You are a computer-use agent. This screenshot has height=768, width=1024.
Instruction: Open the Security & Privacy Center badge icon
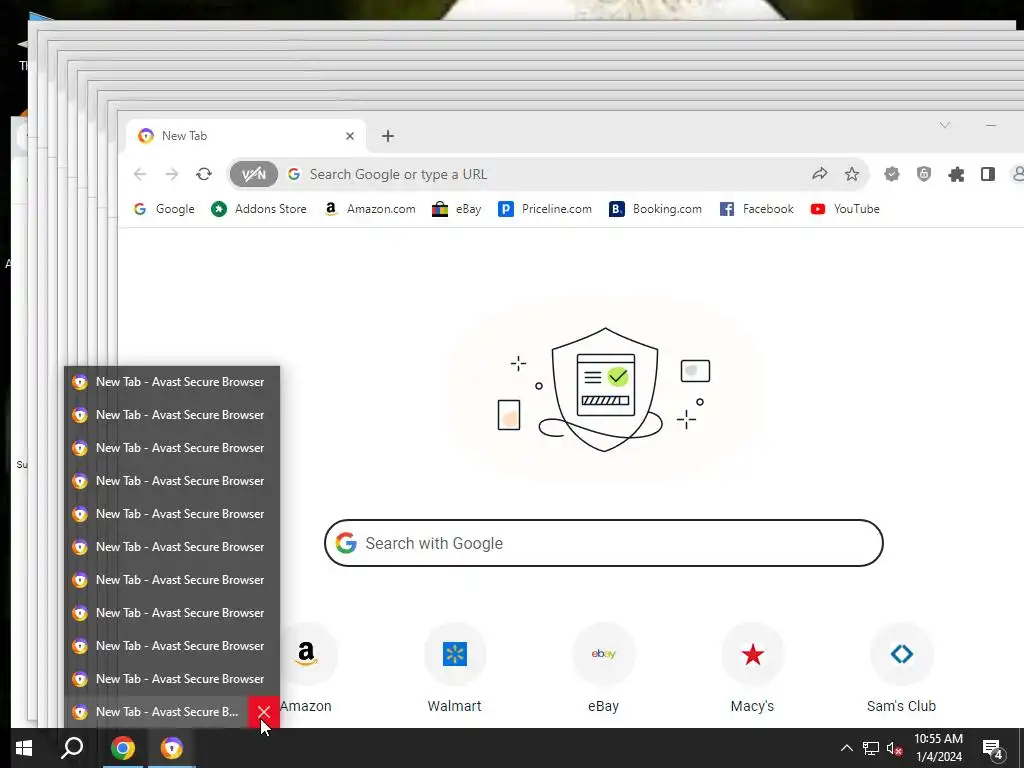click(892, 174)
